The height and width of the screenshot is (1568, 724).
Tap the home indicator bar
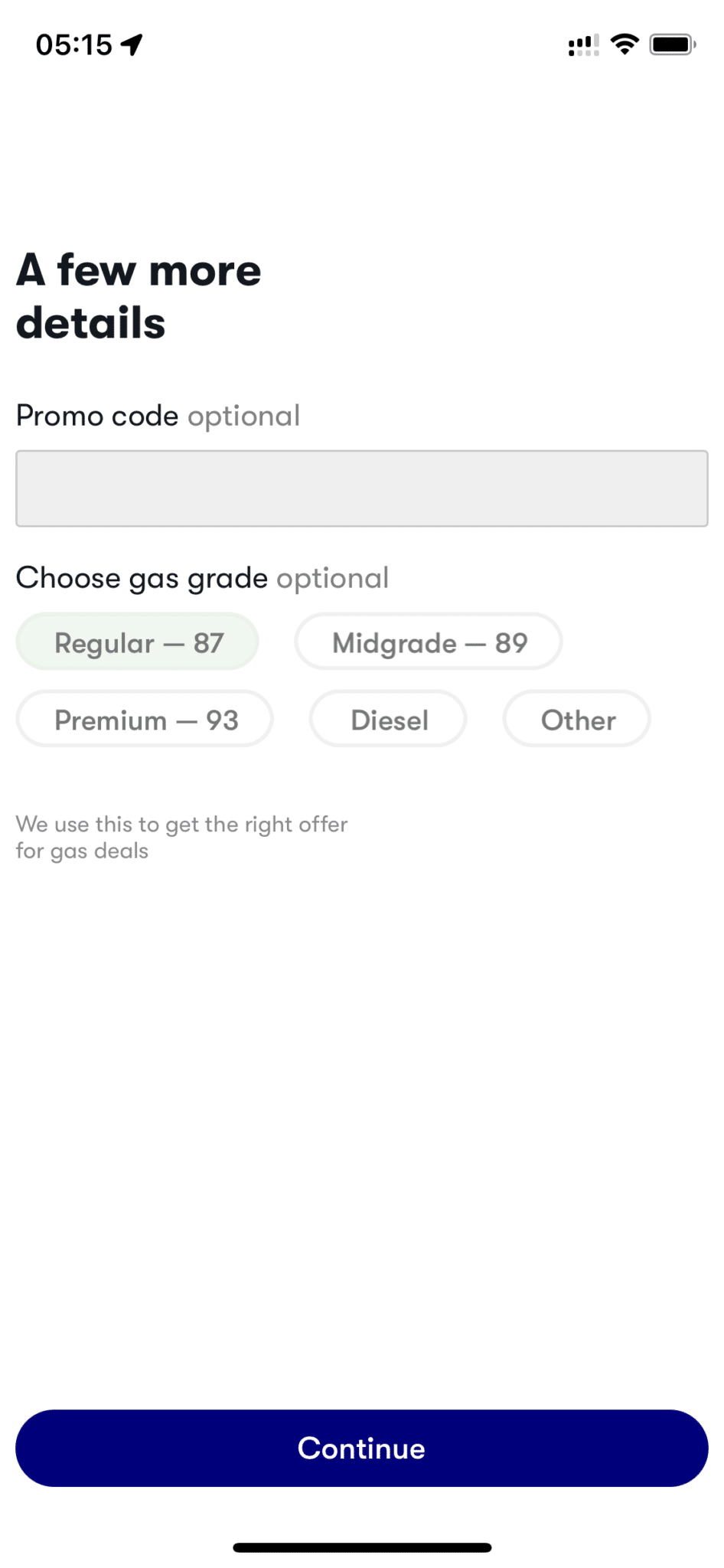tap(361, 1547)
